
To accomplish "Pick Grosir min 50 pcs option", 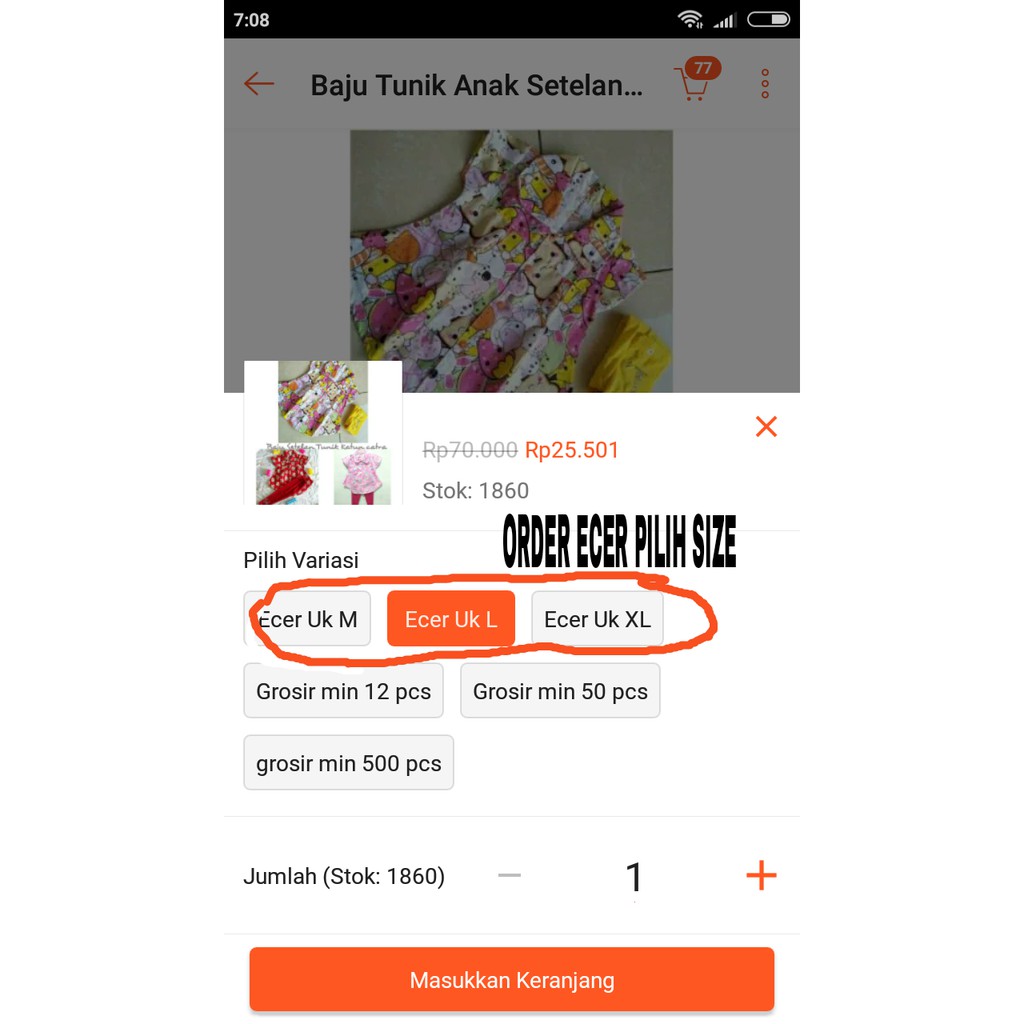I will click(x=560, y=690).
